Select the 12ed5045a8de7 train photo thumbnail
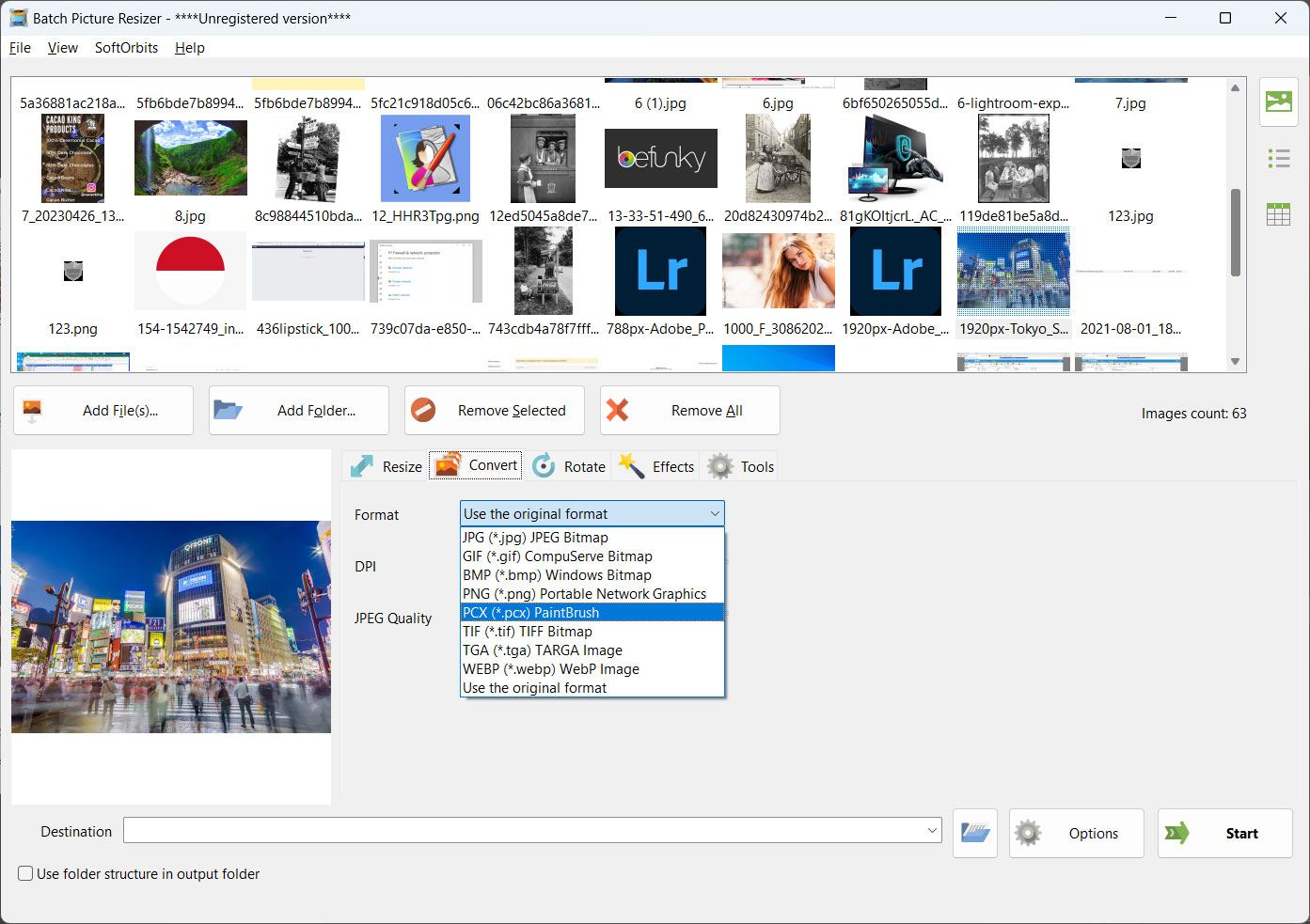The image size is (1310, 924). click(x=543, y=158)
